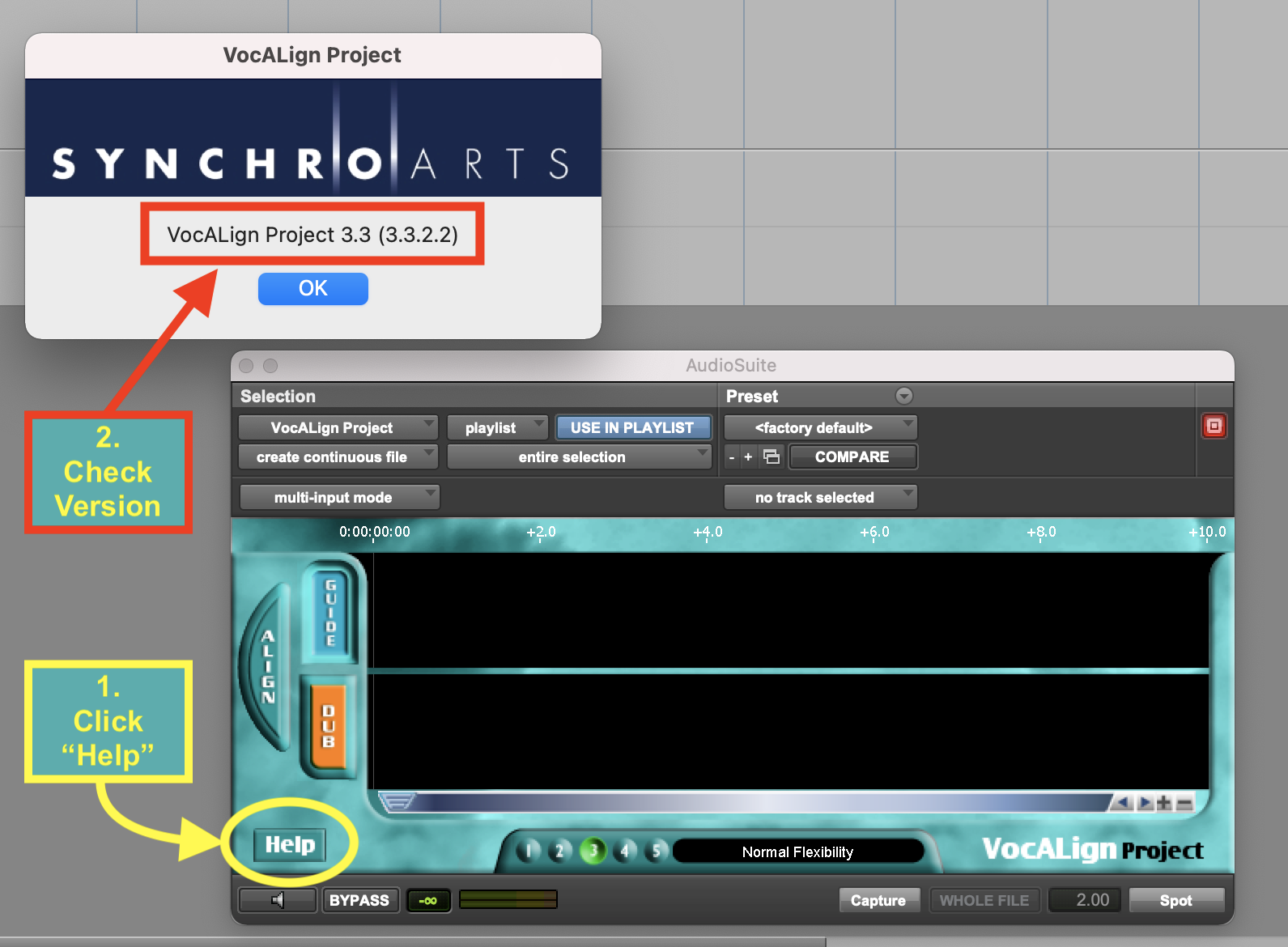Click the GUIDE capture button
The image size is (1288, 947).
(330, 612)
